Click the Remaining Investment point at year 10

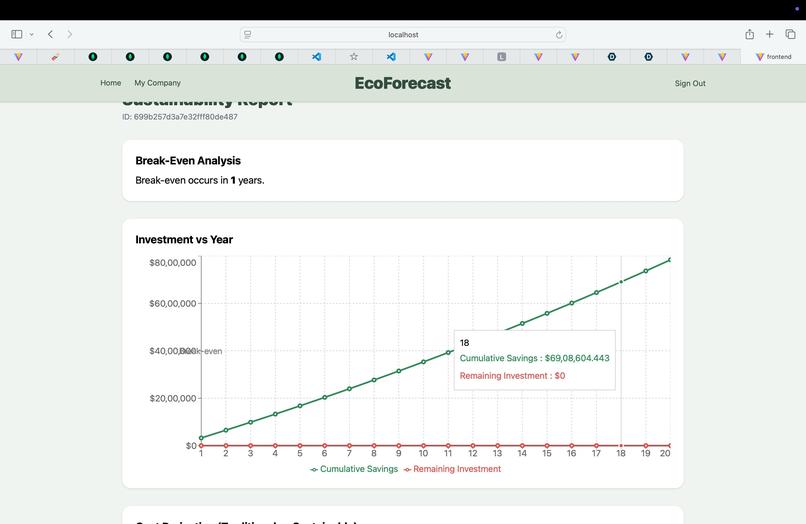coord(424,445)
